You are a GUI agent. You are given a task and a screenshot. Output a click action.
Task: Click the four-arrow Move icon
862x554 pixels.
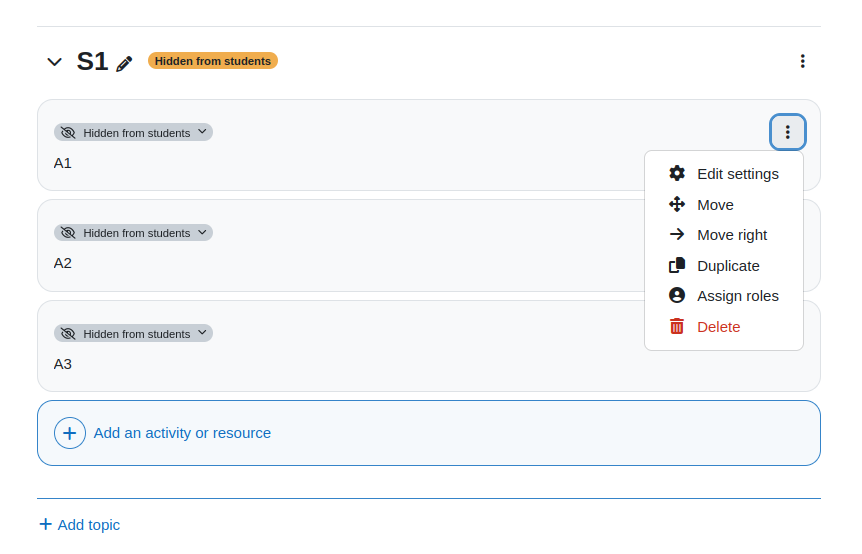click(x=677, y=204)
